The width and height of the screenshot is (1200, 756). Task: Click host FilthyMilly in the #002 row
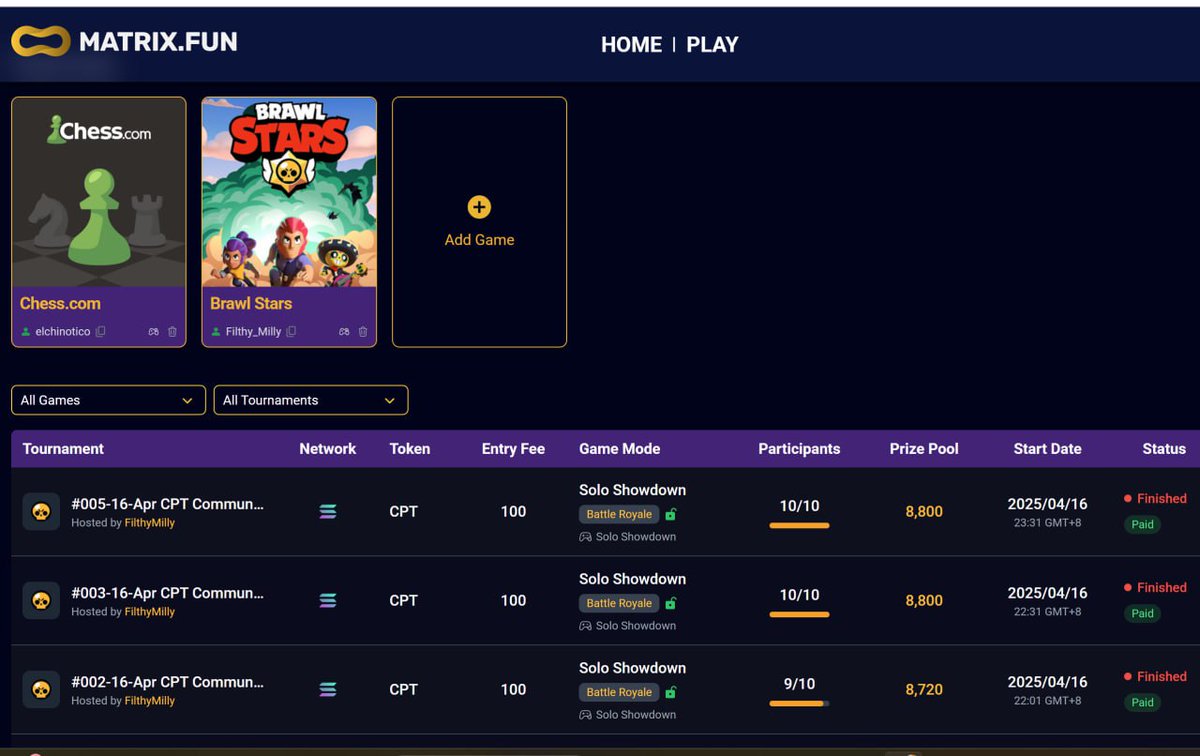[149, 701]
